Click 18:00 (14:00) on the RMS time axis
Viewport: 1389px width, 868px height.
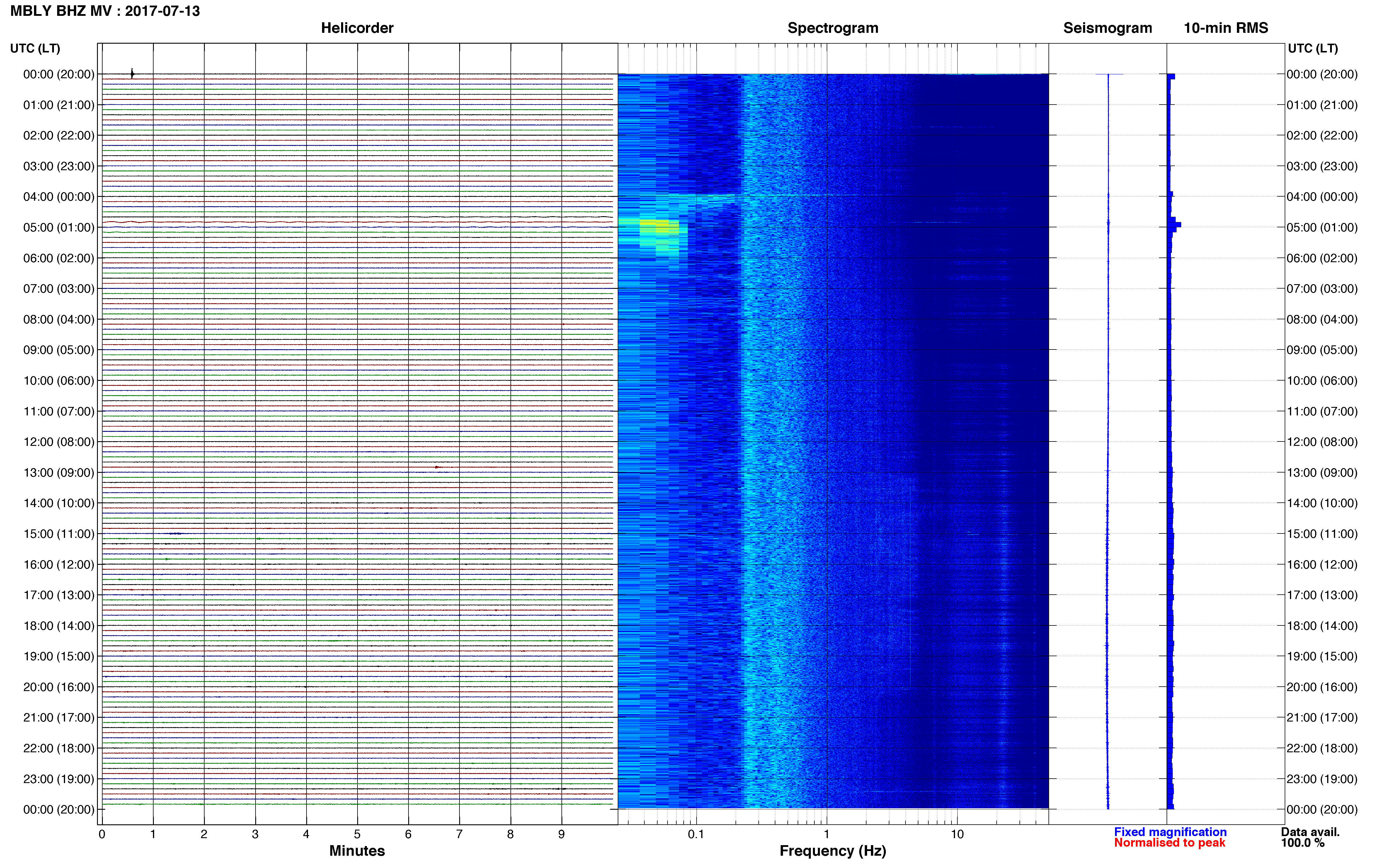[1322, 626]
